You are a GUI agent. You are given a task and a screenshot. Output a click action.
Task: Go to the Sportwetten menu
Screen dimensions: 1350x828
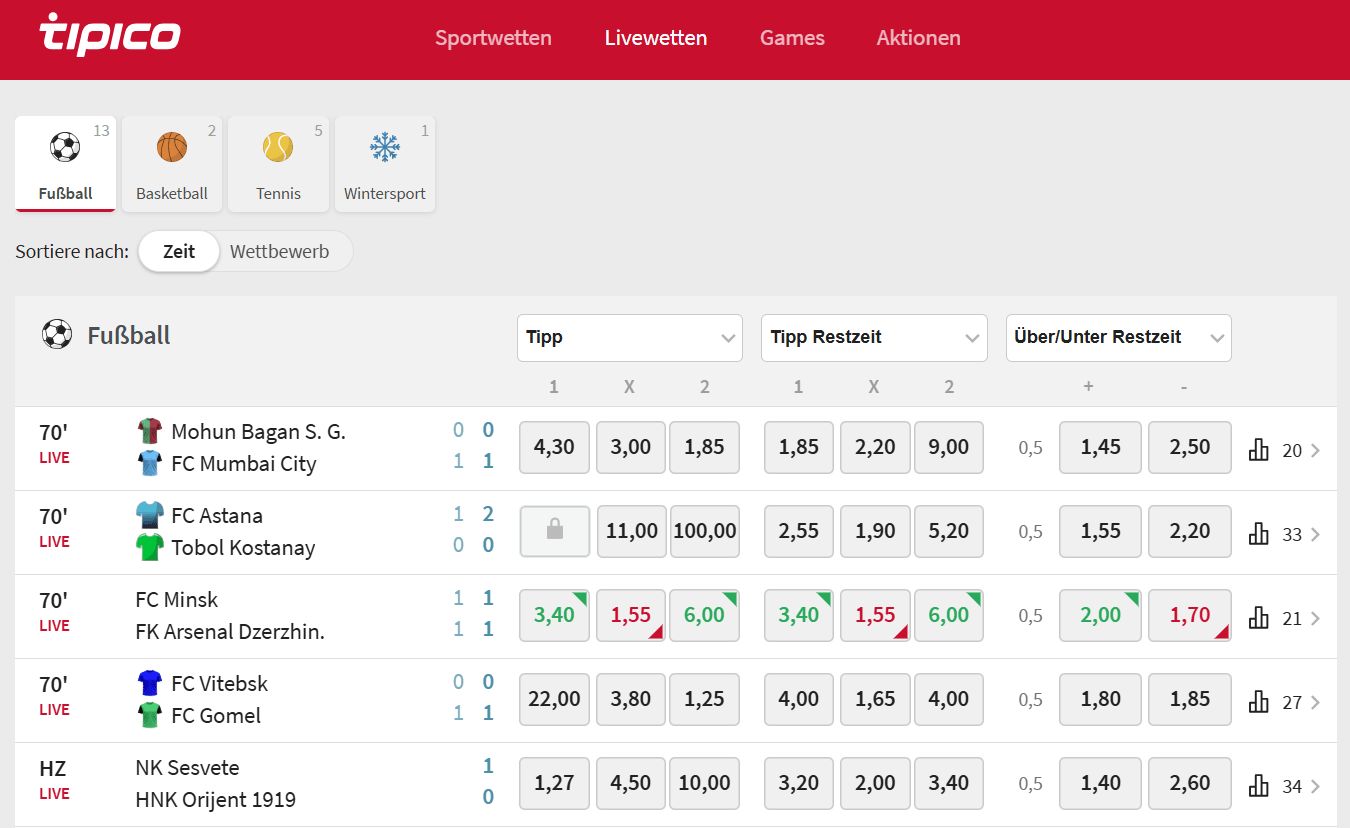[x=493, y=38]
